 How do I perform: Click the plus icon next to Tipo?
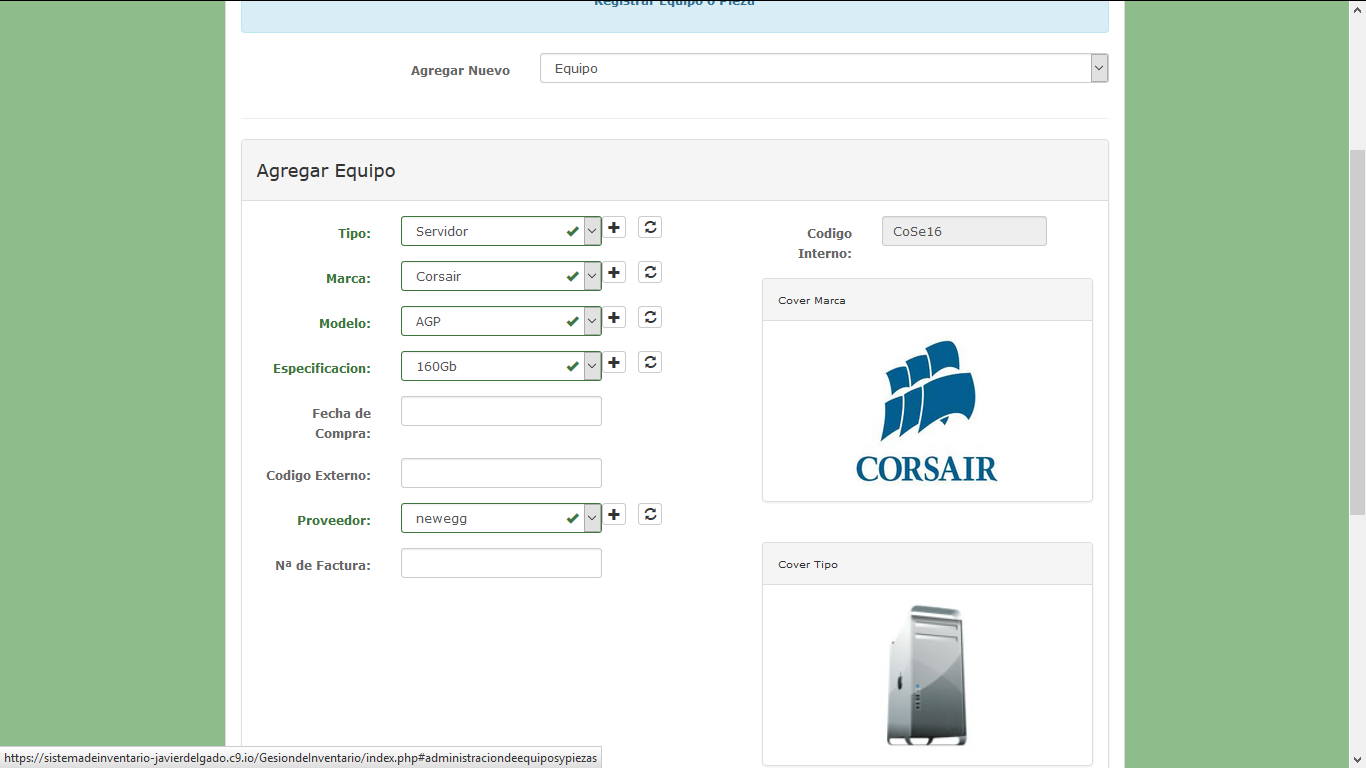coord(614,227)
